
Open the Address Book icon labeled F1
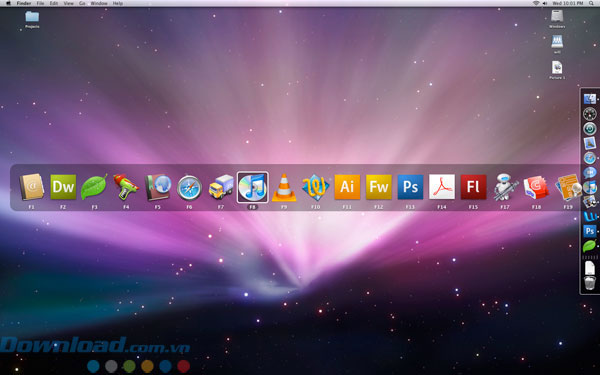point(32,187)
